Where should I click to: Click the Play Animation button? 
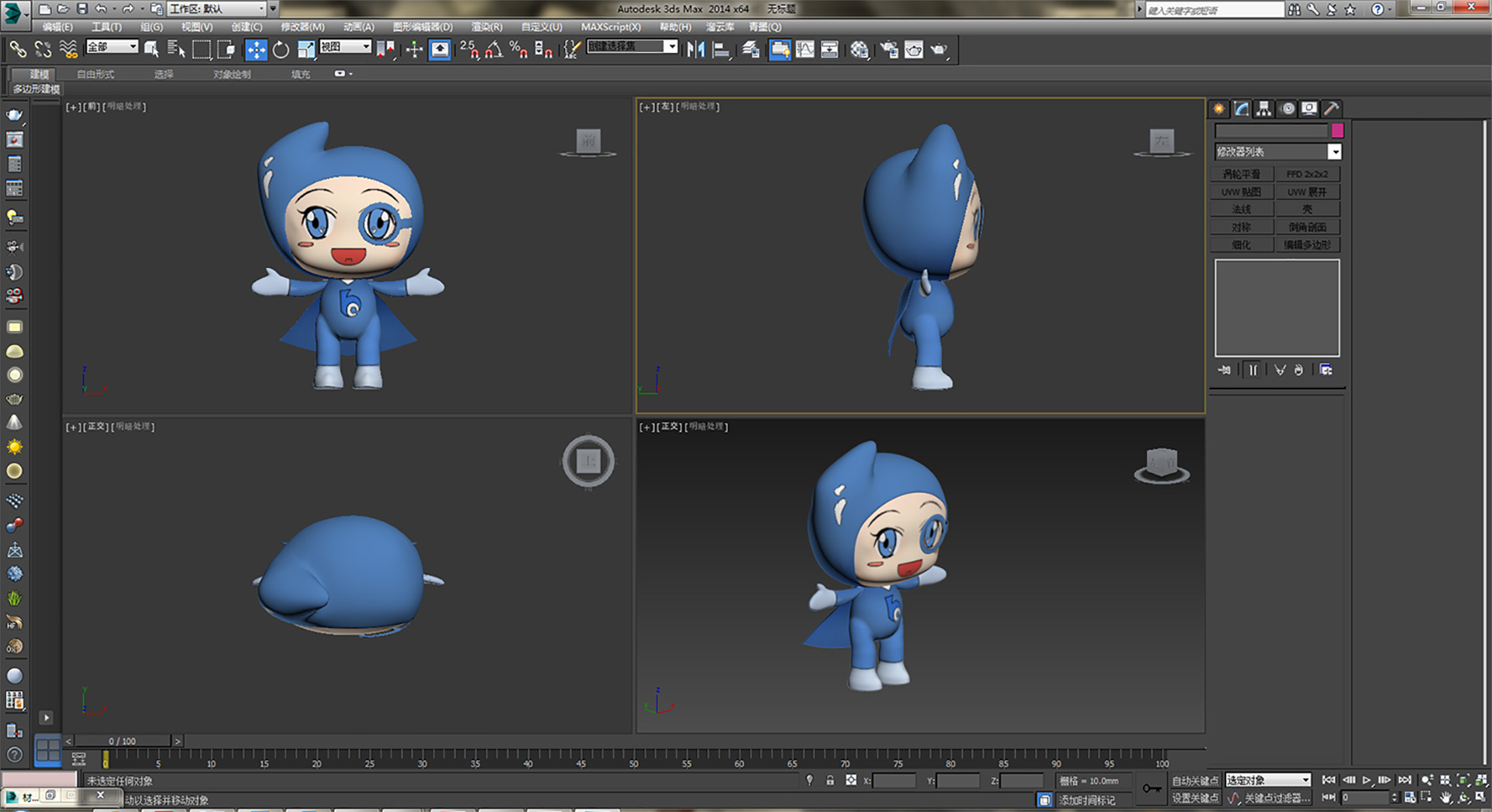pos(1367,780)
